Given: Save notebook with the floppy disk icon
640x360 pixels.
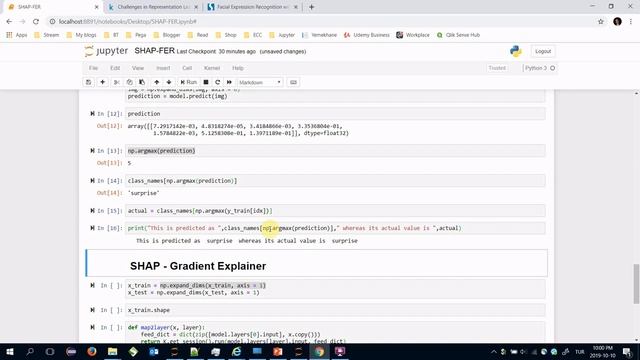Looking at the screenshot, I should [88, 82].
